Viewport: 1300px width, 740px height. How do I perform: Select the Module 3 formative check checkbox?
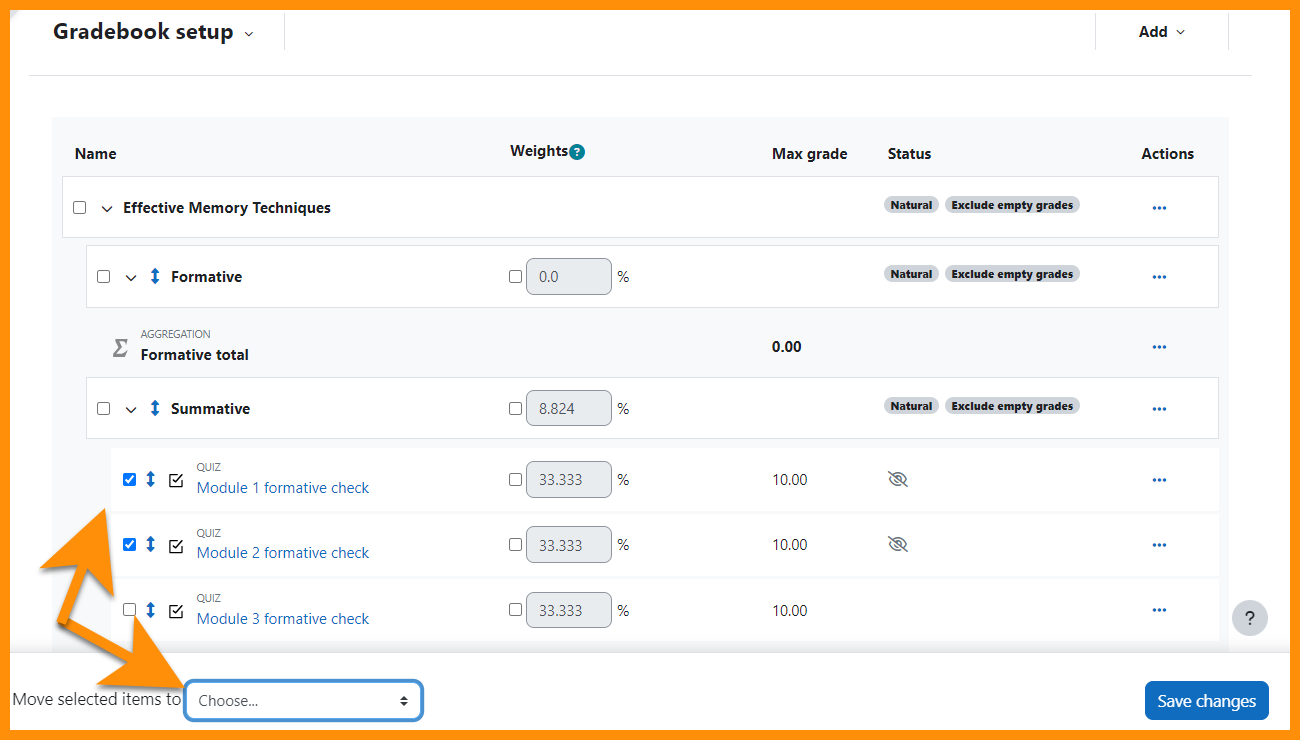pyautogui.click(x=129, y=610)
